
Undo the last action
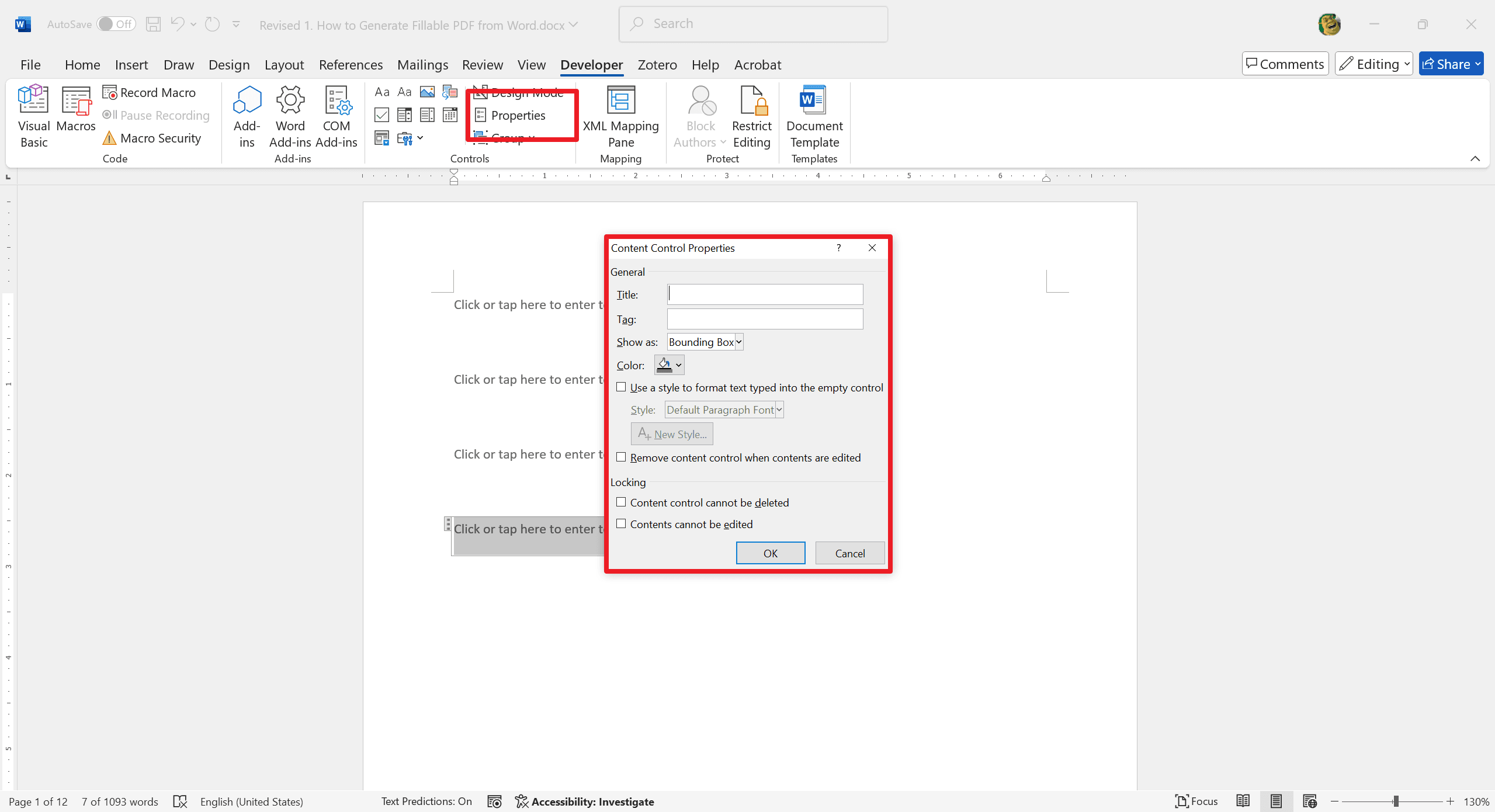(x=178, y=24)
